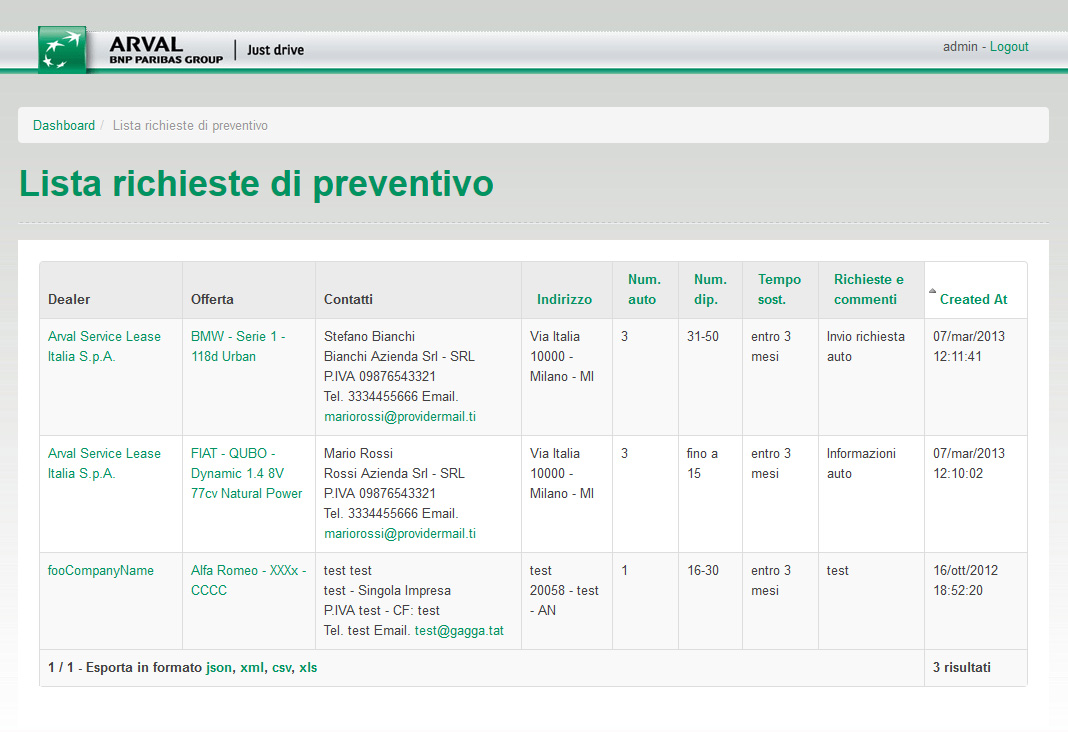Click 'Mario Rossi' contact name
1068x732 pixels.
pyautogui.click(x=358, y=453)
